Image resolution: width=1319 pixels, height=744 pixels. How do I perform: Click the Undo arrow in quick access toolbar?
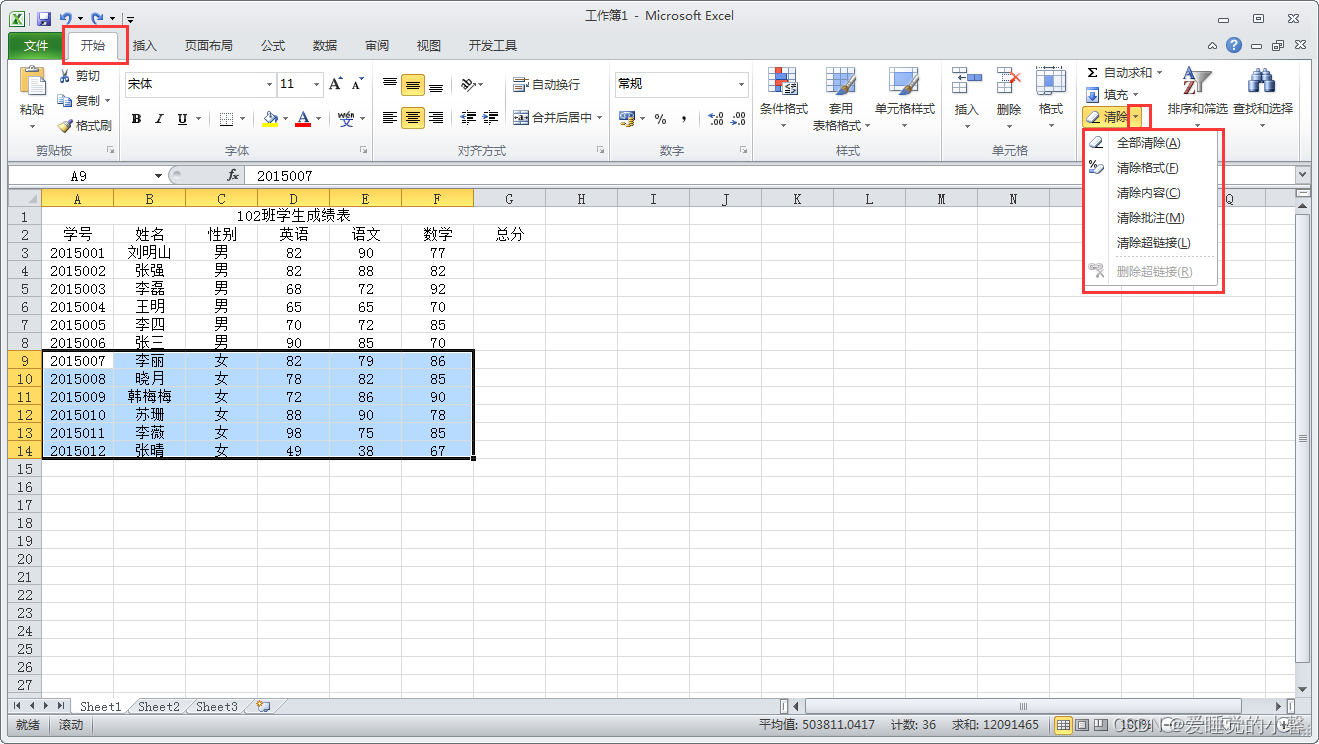click(x=65, y=18)
